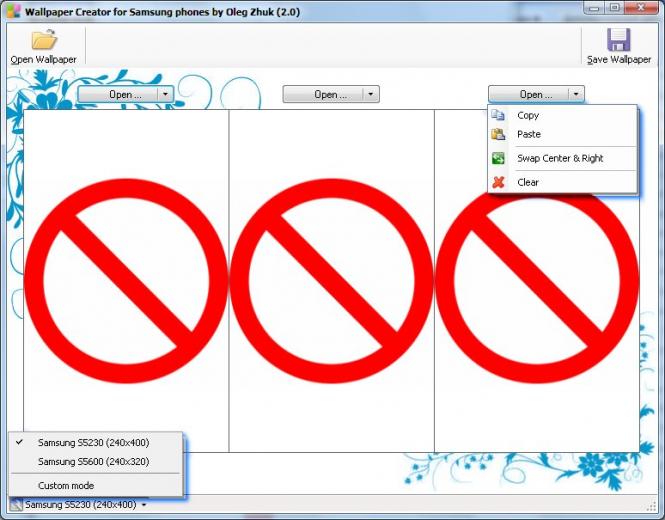Click the left panel Open ... button
The image size is (665, 520).
118,94
